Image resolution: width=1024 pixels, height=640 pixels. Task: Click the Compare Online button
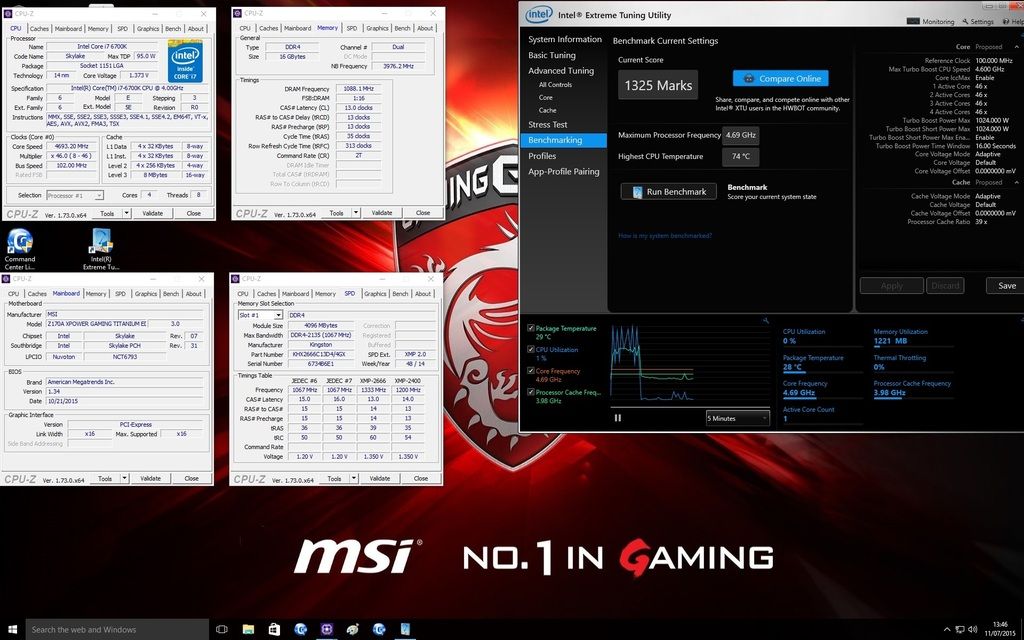point(780,78)
